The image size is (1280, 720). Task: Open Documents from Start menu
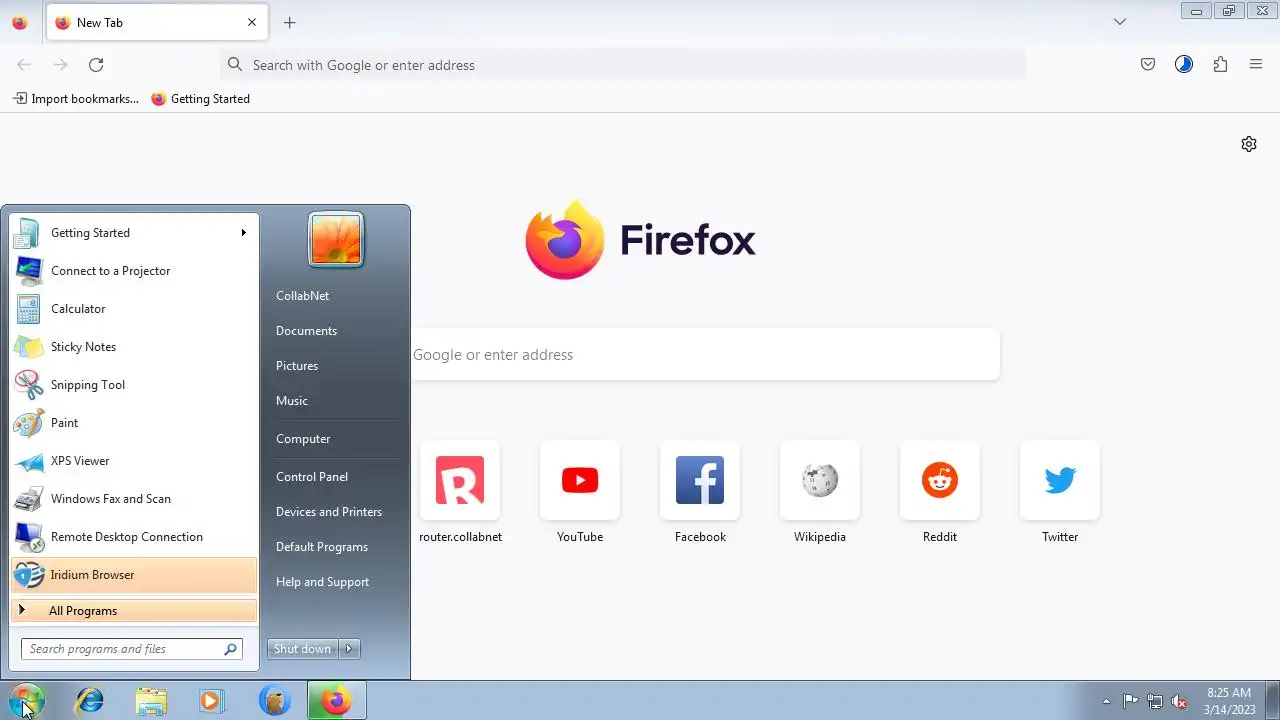[306, 331]
